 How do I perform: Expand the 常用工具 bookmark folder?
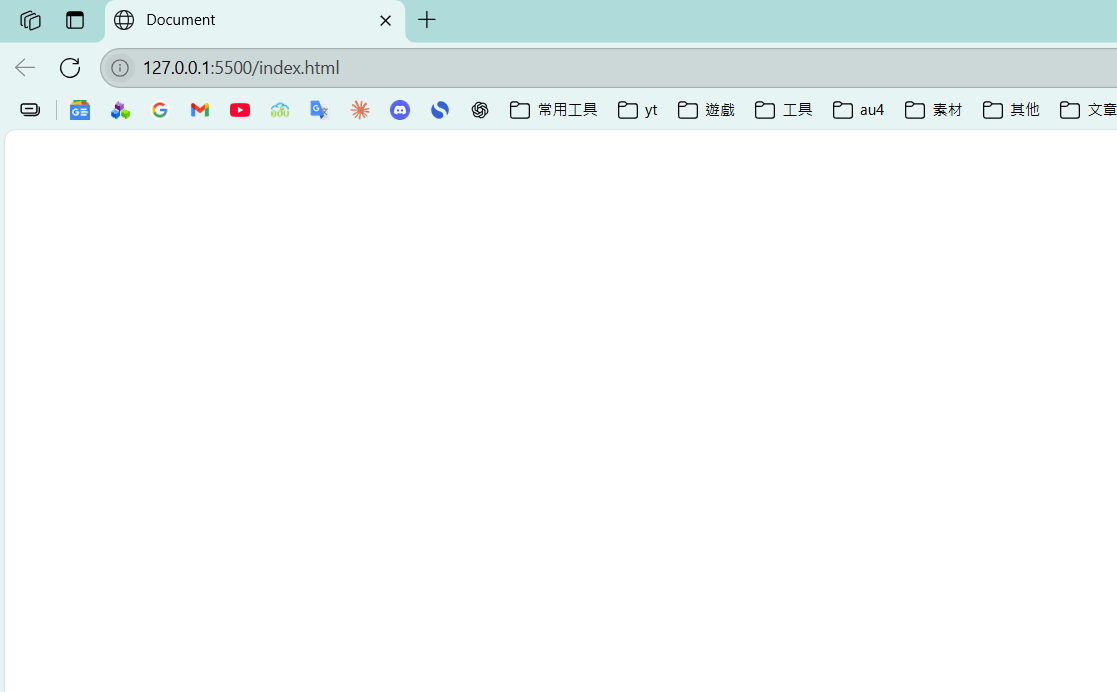click(x=554, y=110)
